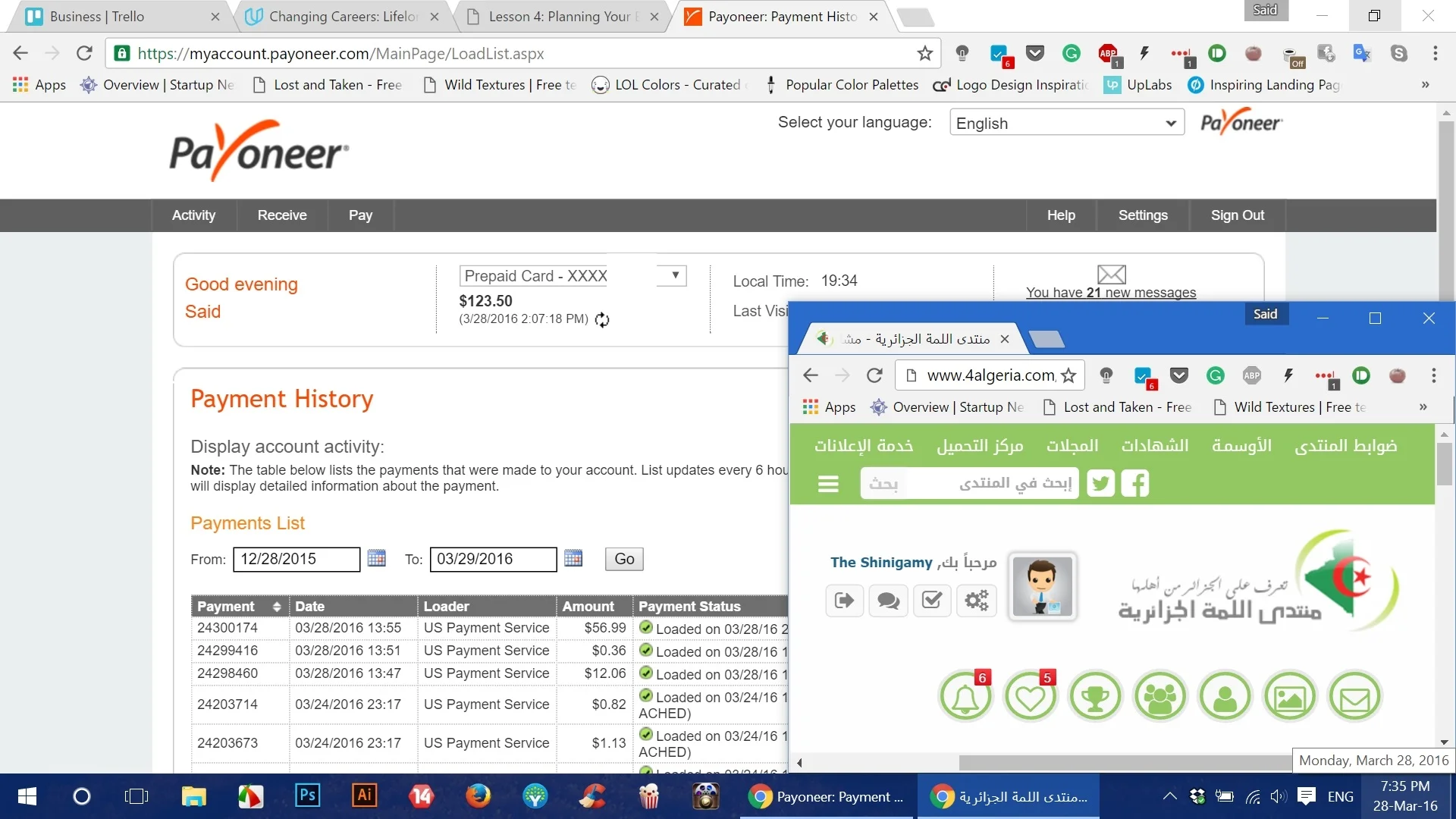Screen dimensions: 1456x819
Task: Open the 21 new messages link
Action: click(1111, 293)
